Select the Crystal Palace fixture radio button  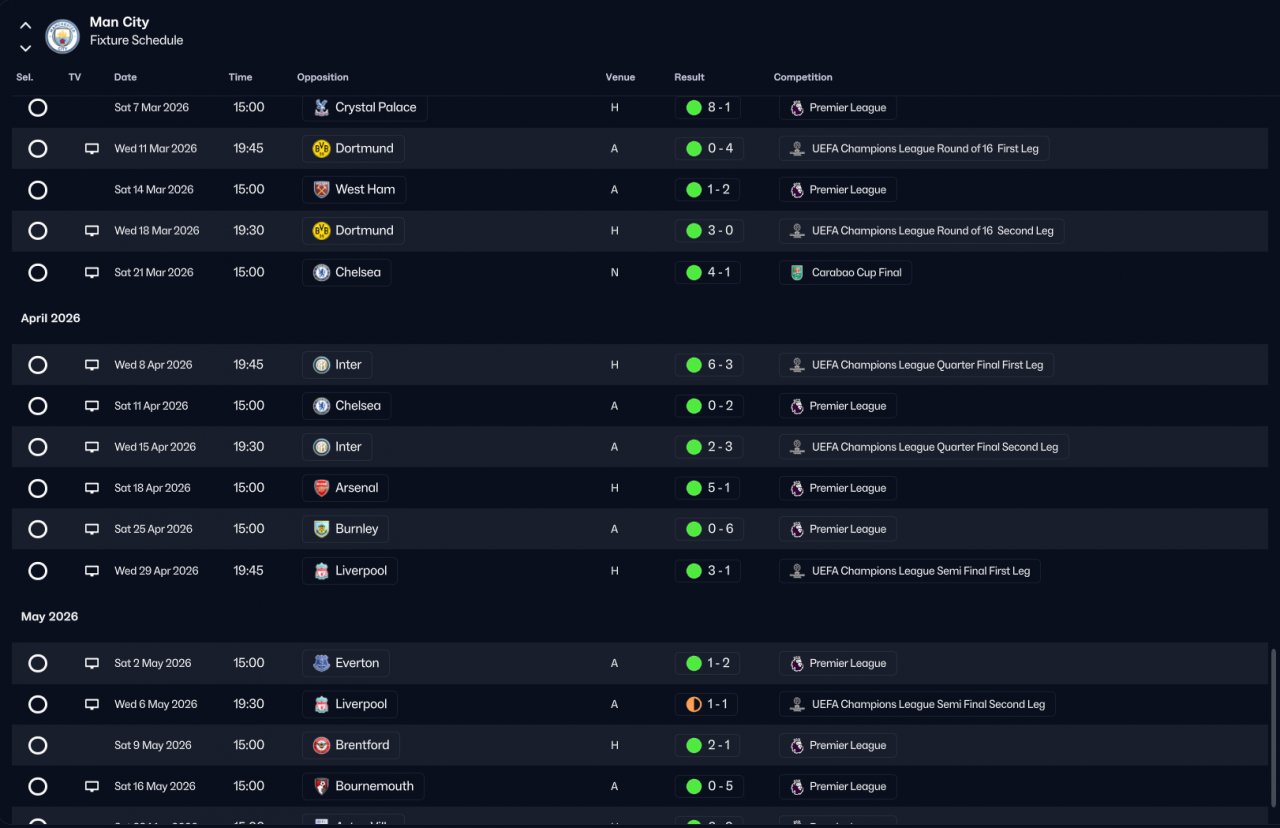(38, 107)
